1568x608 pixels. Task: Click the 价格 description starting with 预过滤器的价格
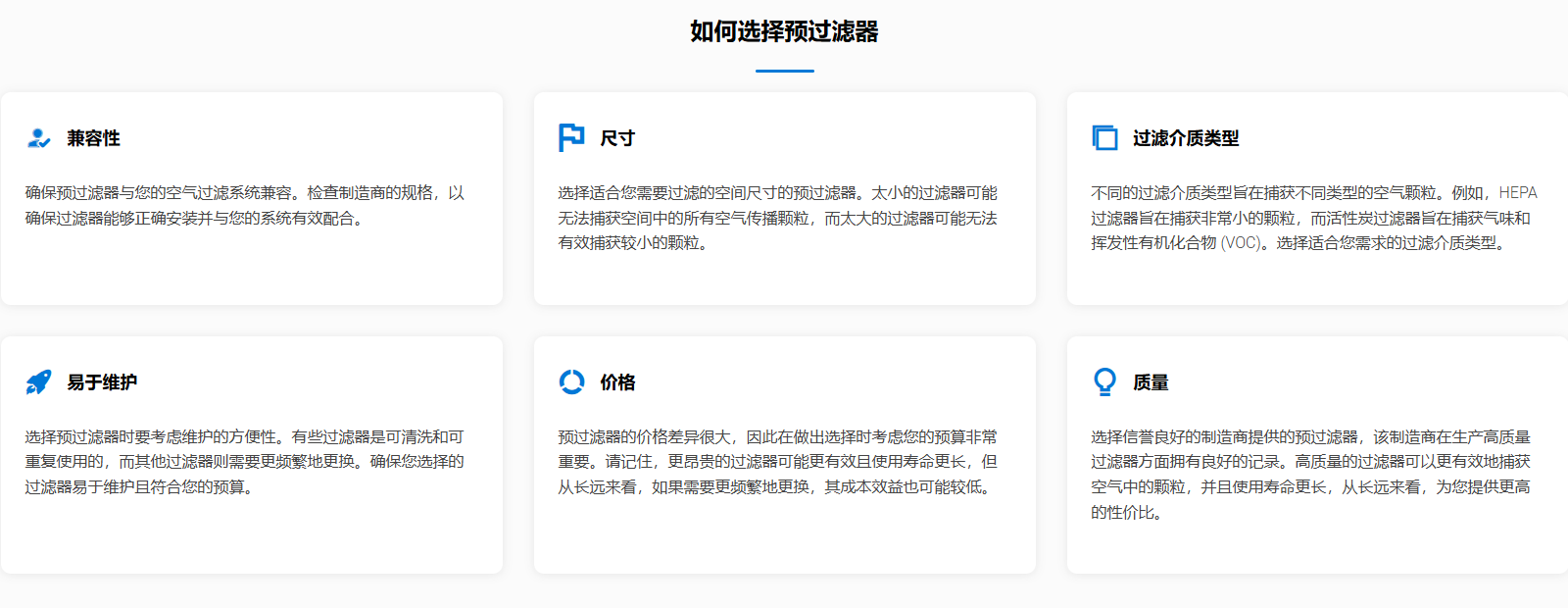tap(777, 462)
